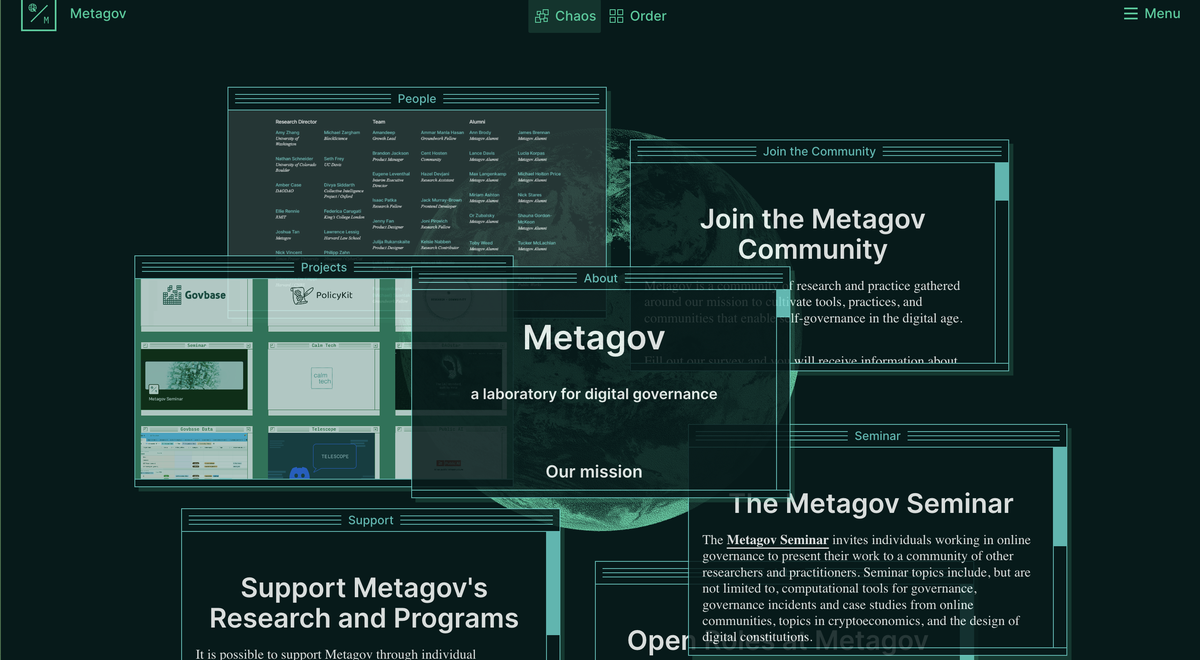The image size is (1200, 660).
Task: Follow the bold Metagov Seminar link
Action: point(777,540)
